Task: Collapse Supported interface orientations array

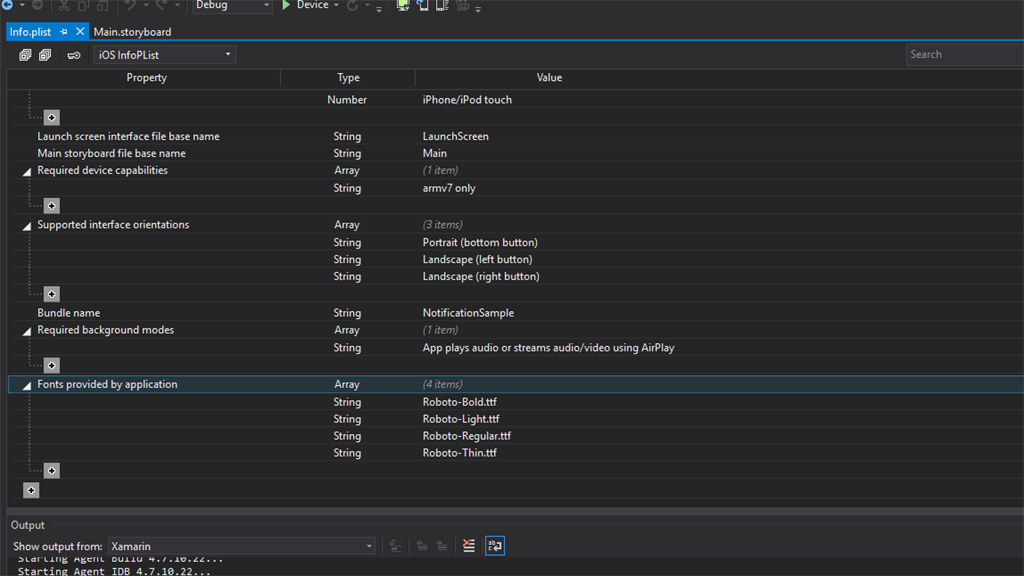Action: 27,226
